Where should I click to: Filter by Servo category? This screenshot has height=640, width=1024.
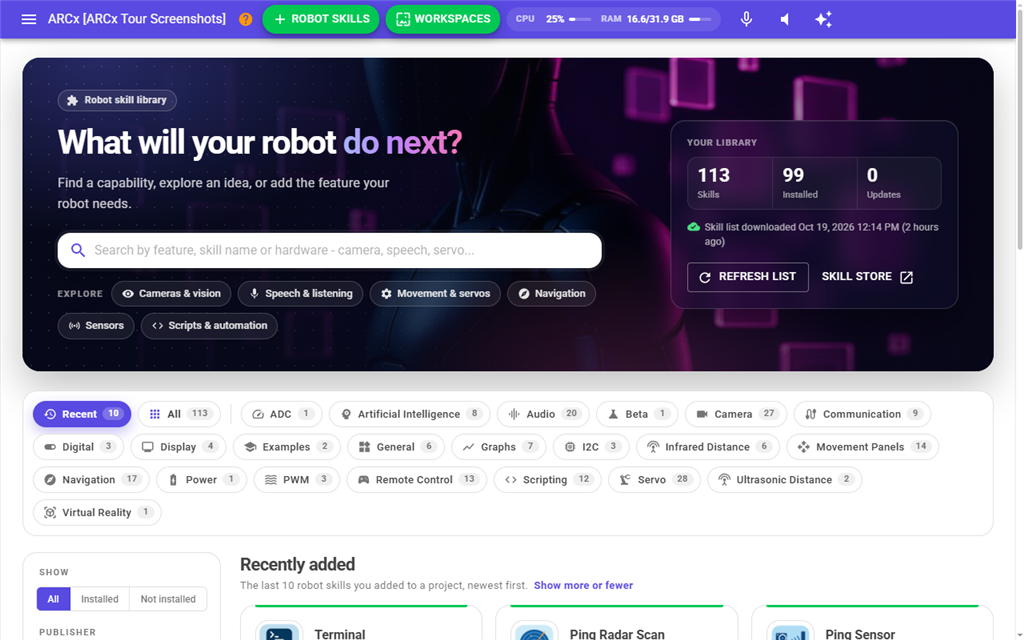tap(654, 479)
